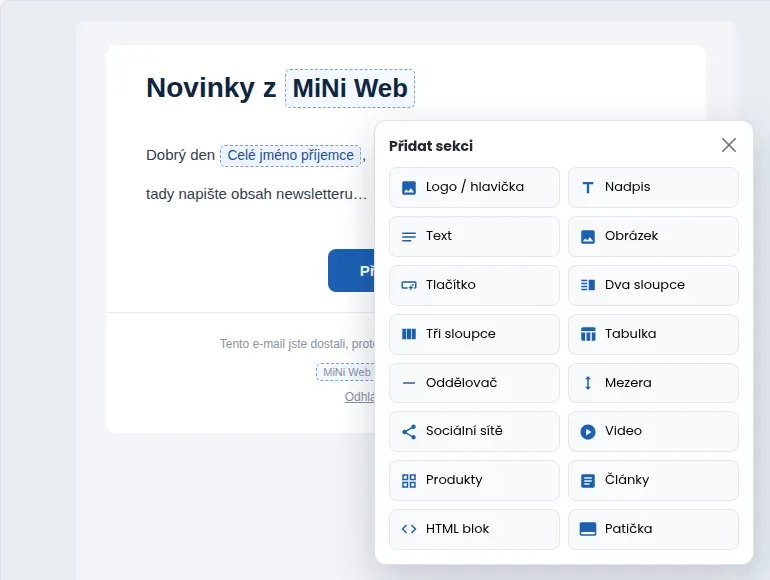This screenshot has width=770, height=580.
Task: Add an HTML blok section
Action: coord(474,529)
